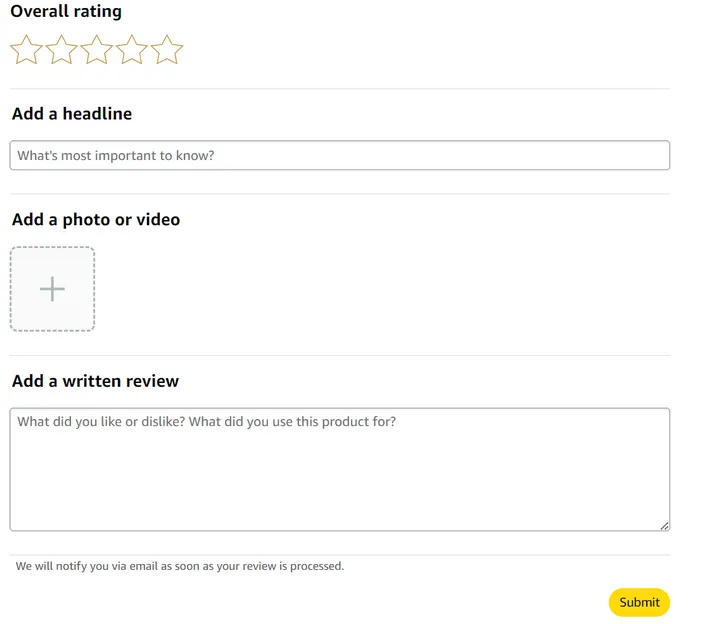The width and height of the screenshot is (707, 624).
Task: Click the plus icon to add media
Action: click(x=52, y=289)
